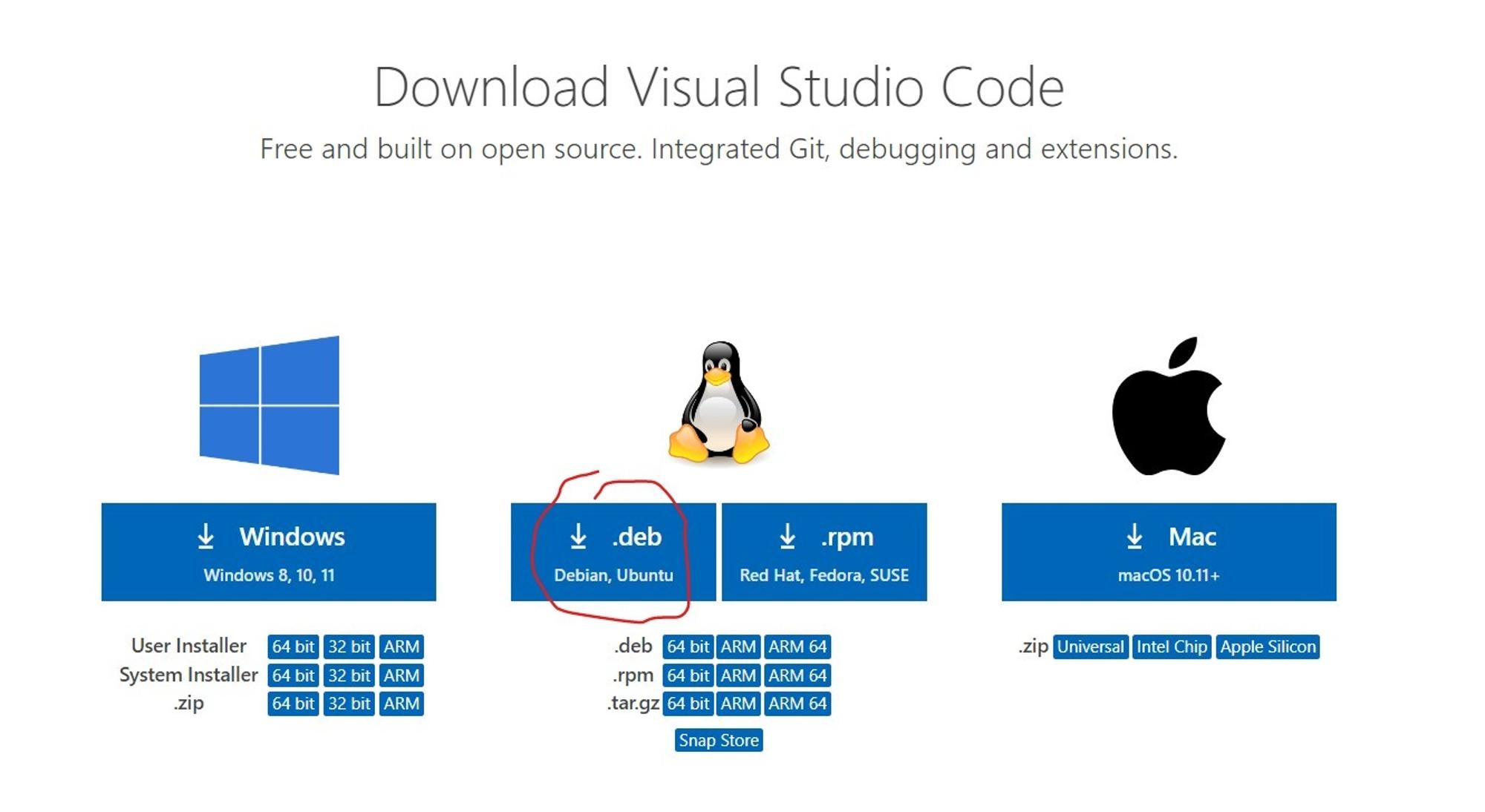Download the Windows installer via main button
This screenshot has width=1485, height=812.
click(x=269, y=552)
